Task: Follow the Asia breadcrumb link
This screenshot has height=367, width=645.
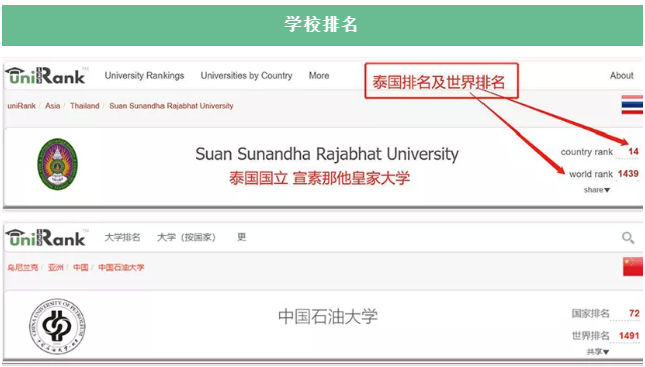Action: coord(53,106)
